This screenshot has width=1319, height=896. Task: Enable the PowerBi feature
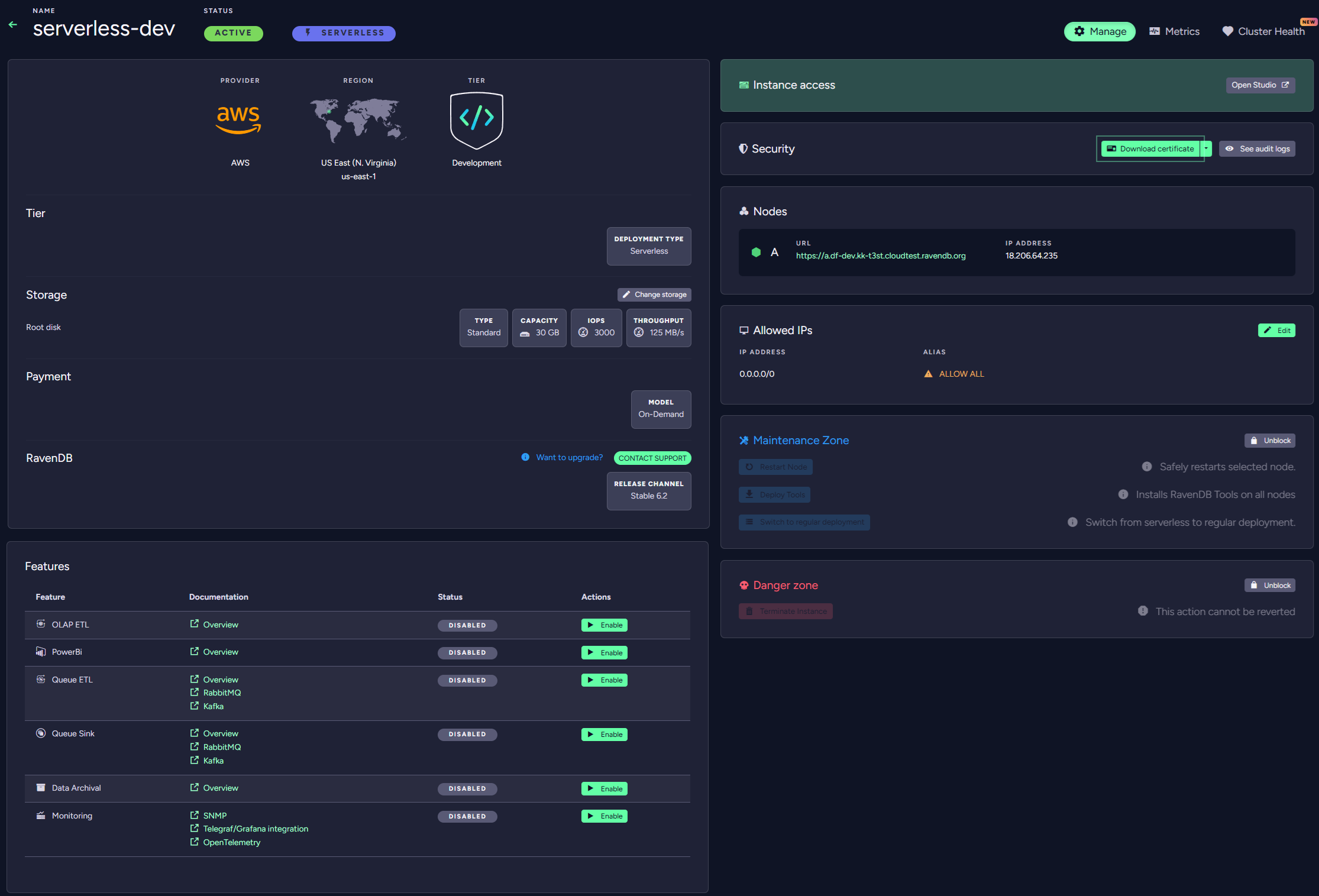pyautogui.click(x=604, y=653)
